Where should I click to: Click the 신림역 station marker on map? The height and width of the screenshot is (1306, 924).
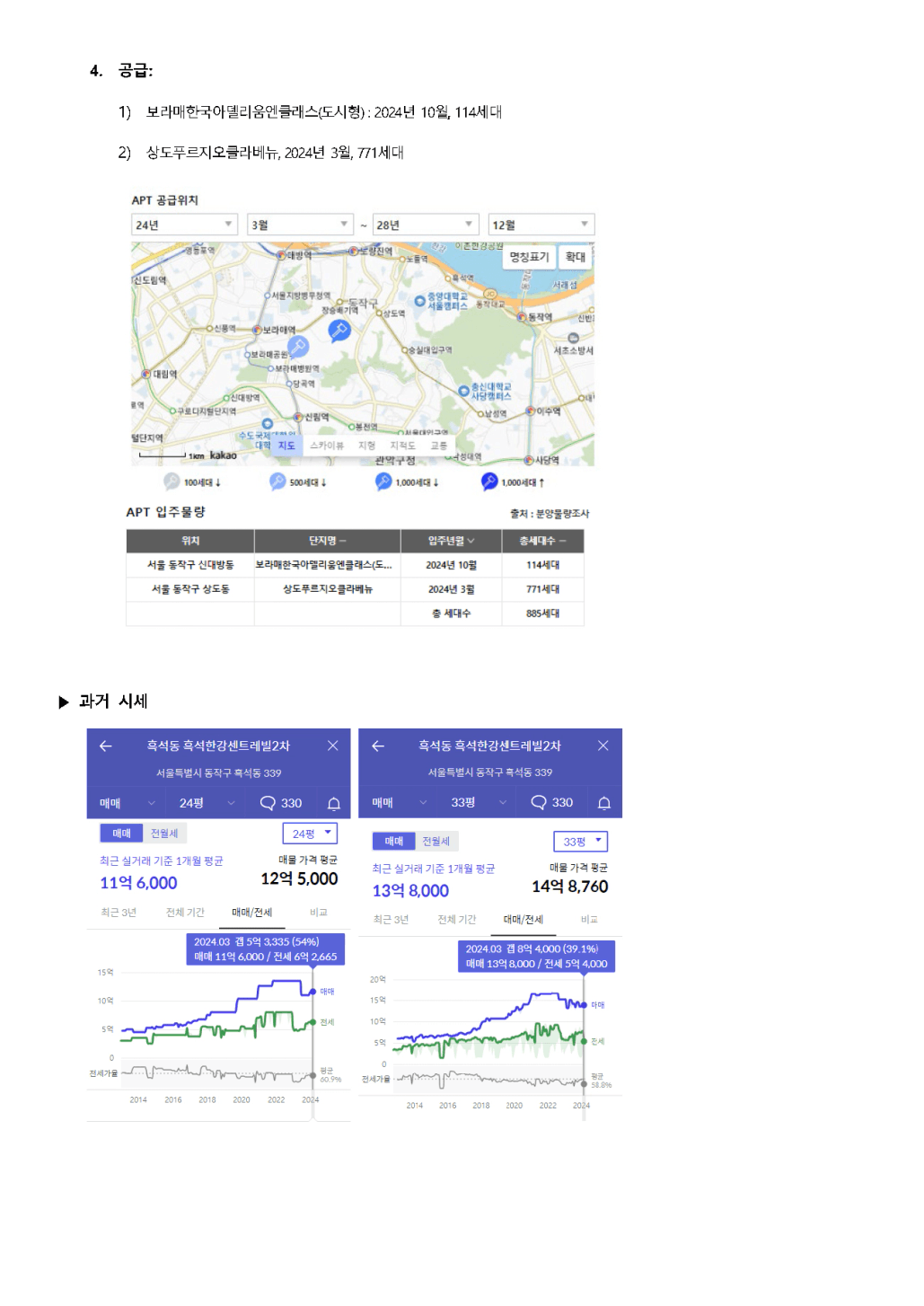[x=298, y=418]
